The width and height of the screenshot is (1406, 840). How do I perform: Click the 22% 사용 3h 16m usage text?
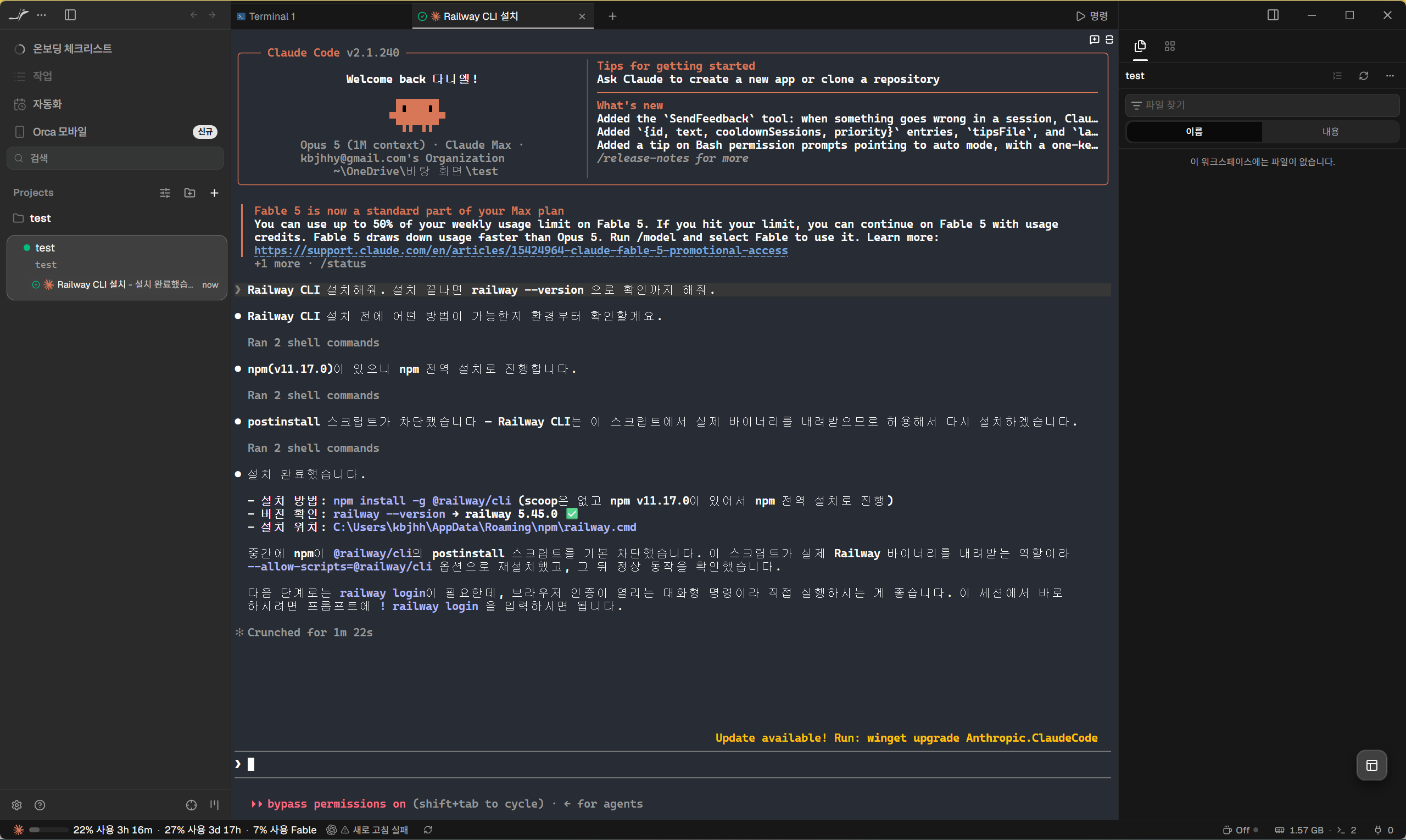pyautogui.click(x=113, y=830)
